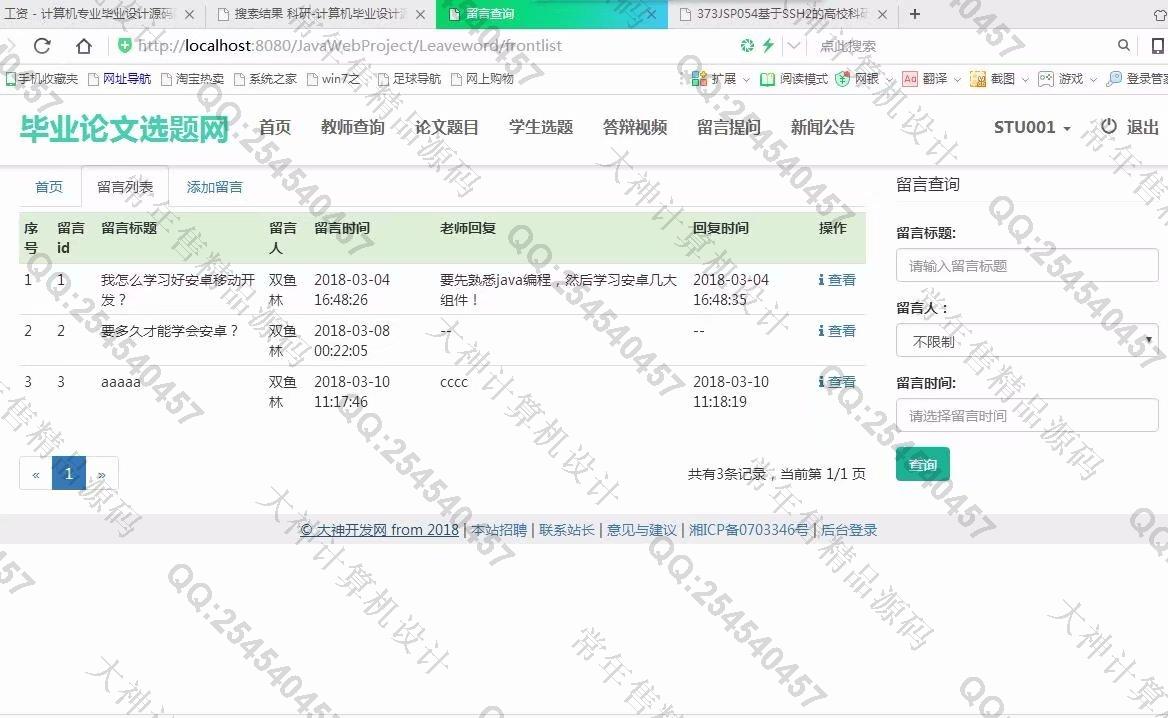Click teacher reply cell 'cccc'
Viewport: 1168px width, 718px height.
(454, 382)
